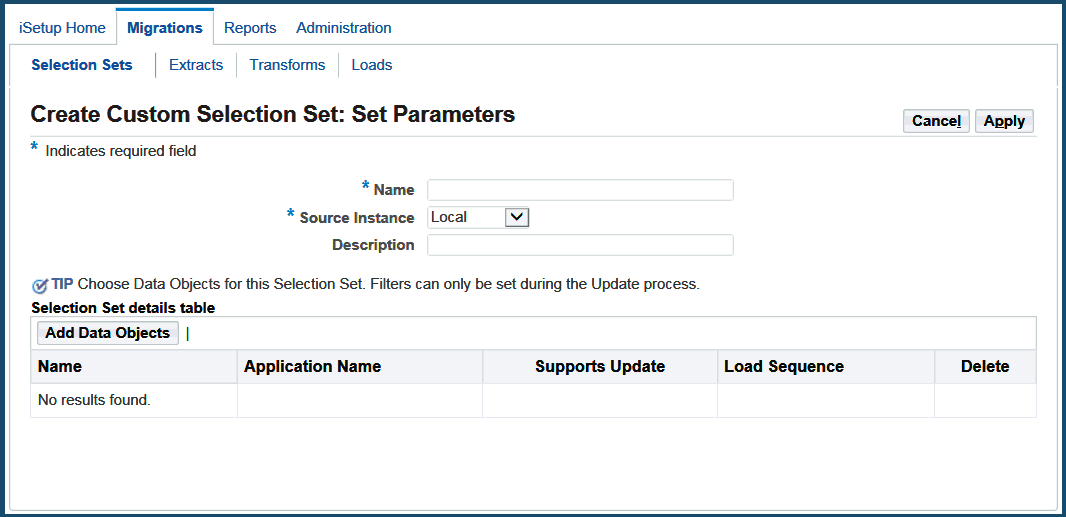Select the Migrations tab

[165, 28]
